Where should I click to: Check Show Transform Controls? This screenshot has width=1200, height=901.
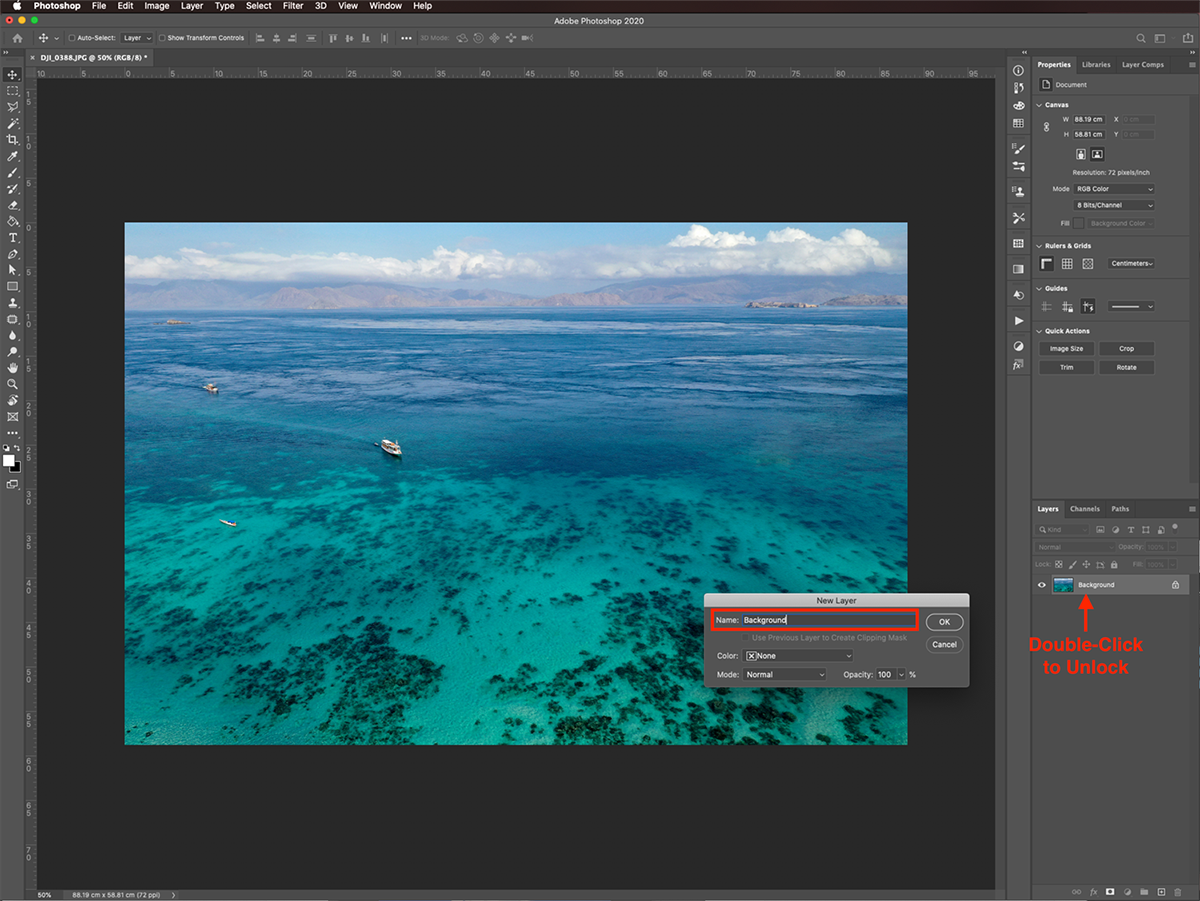click(163, 38)
